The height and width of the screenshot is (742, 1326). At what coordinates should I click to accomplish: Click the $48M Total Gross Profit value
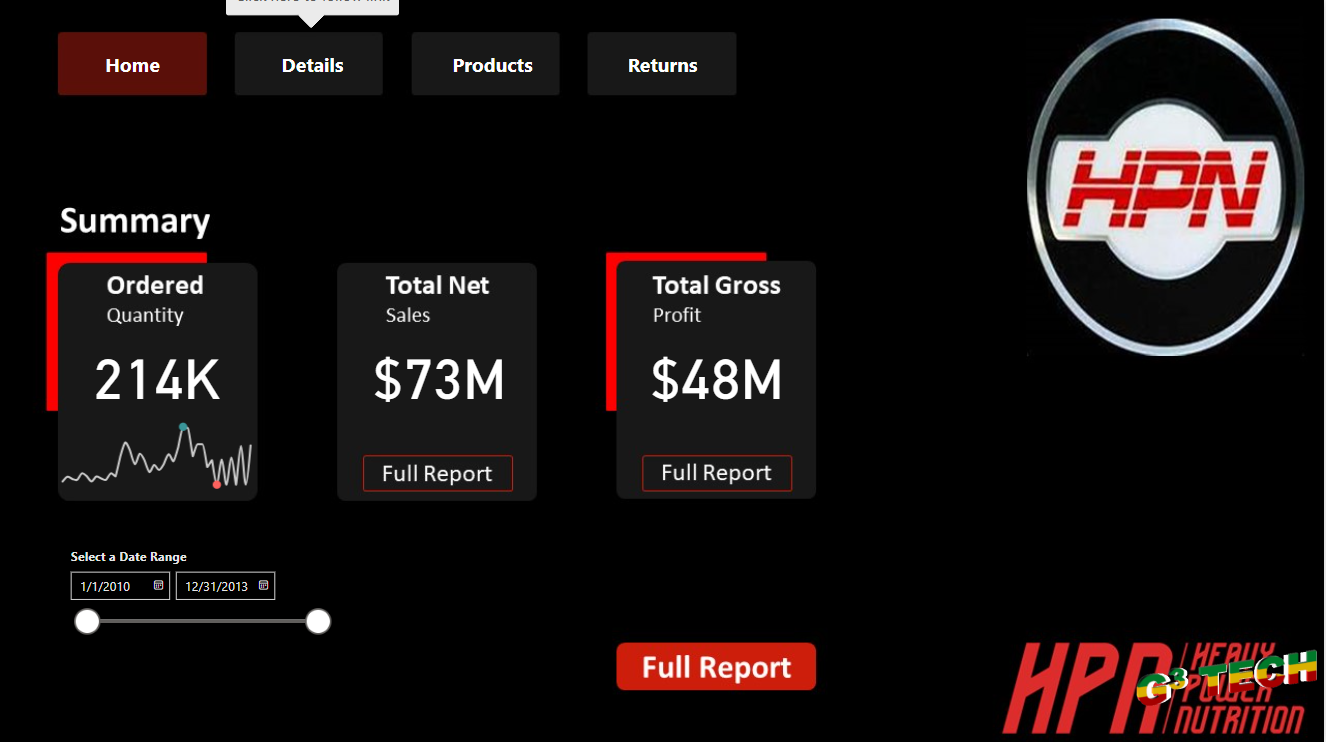tap(716, 381)
